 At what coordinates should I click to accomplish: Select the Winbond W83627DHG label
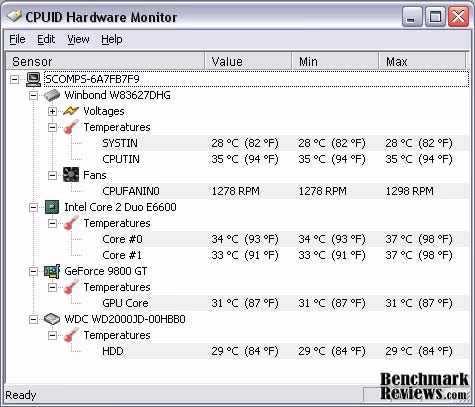tap(117, 95)
